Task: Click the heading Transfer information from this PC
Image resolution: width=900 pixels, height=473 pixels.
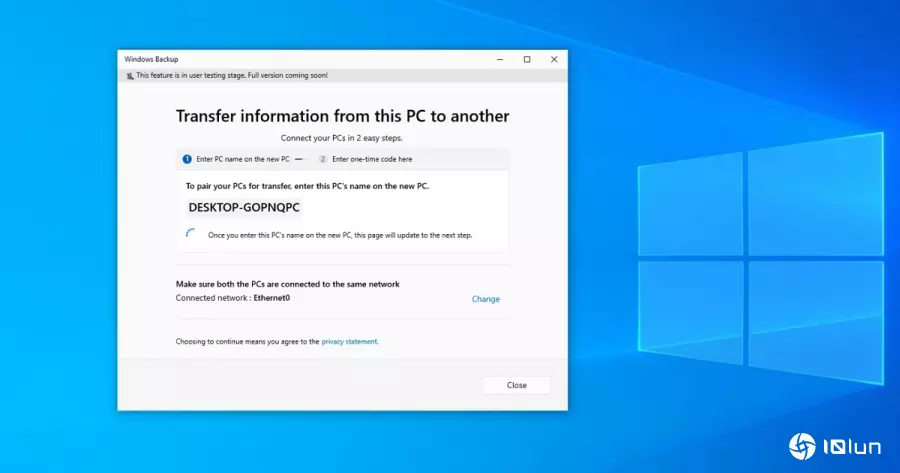Action: click(x=343, y=116)
